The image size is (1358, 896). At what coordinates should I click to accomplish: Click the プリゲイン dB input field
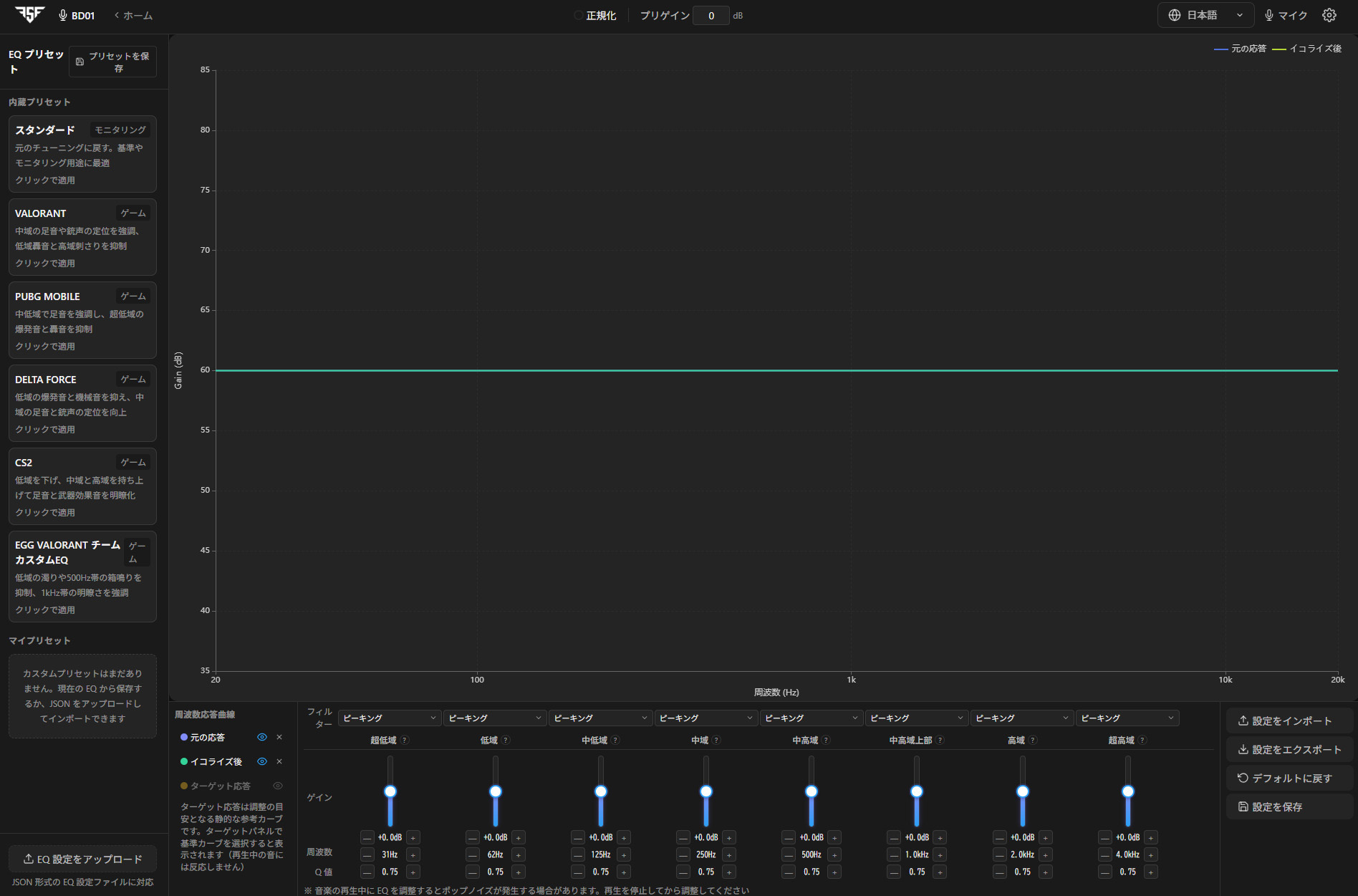pos(711,15)
